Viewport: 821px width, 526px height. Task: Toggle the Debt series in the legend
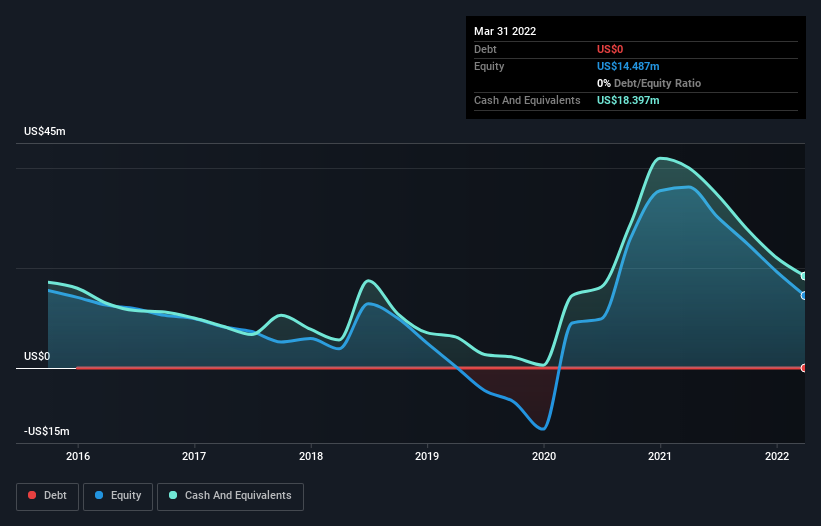pos(46,496)
